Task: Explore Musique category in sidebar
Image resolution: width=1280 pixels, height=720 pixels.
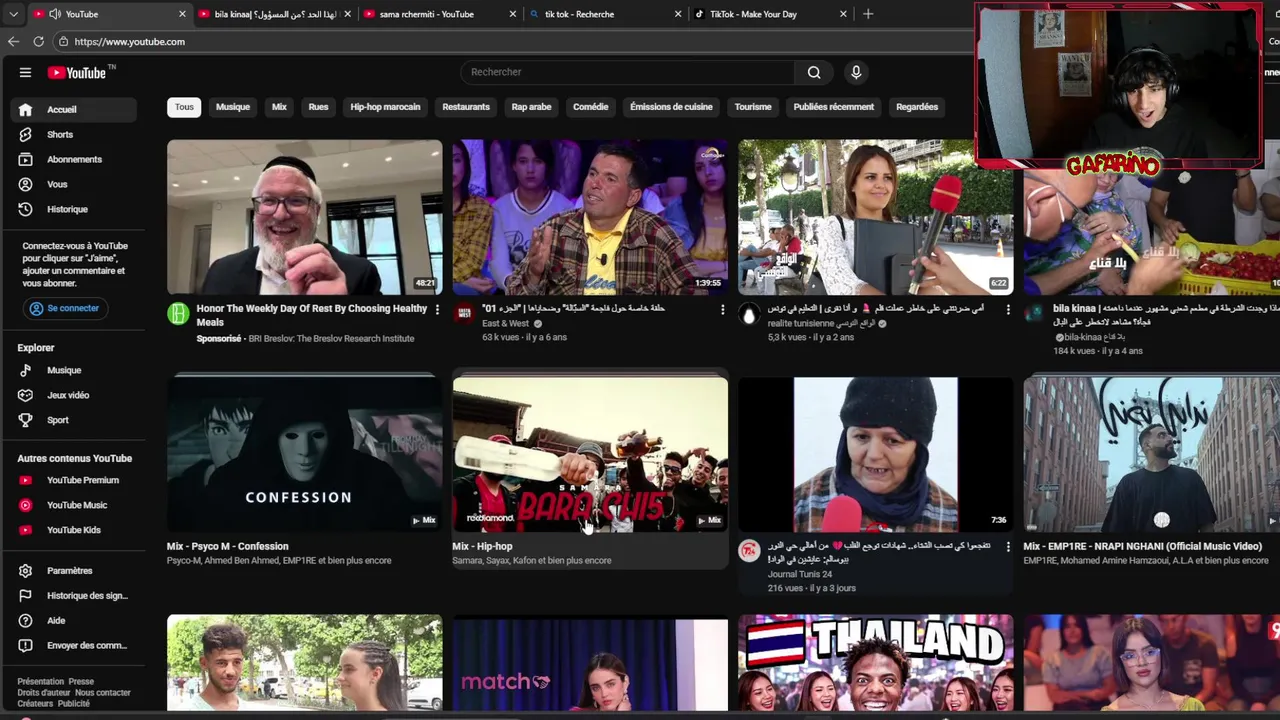Action: click(74, 370)
